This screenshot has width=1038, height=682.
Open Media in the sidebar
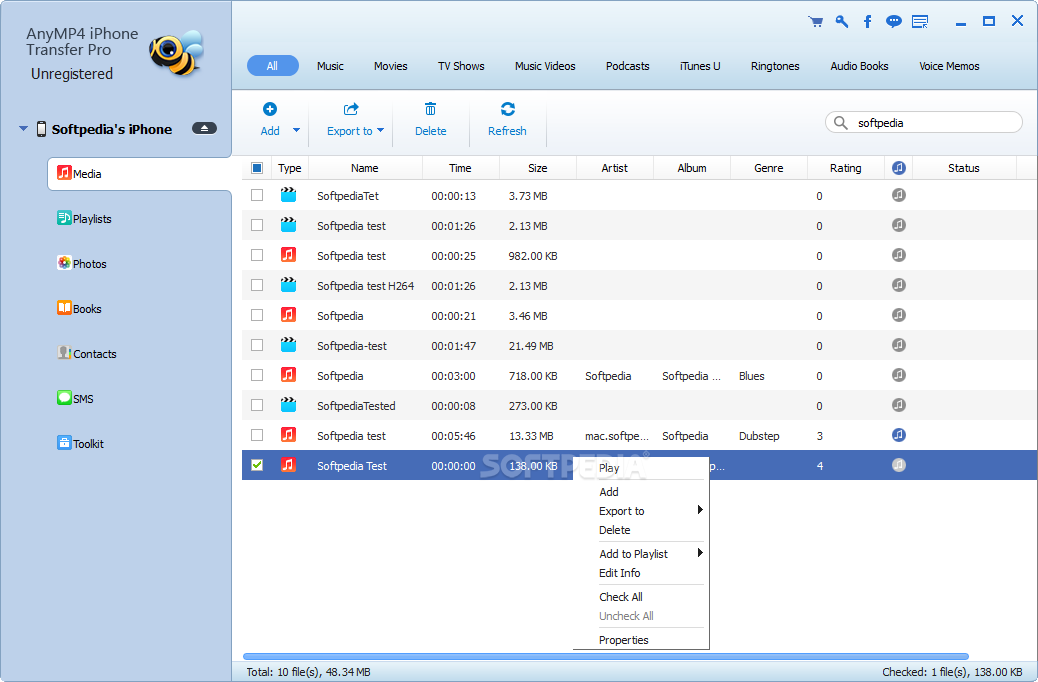tap(140, 174)
